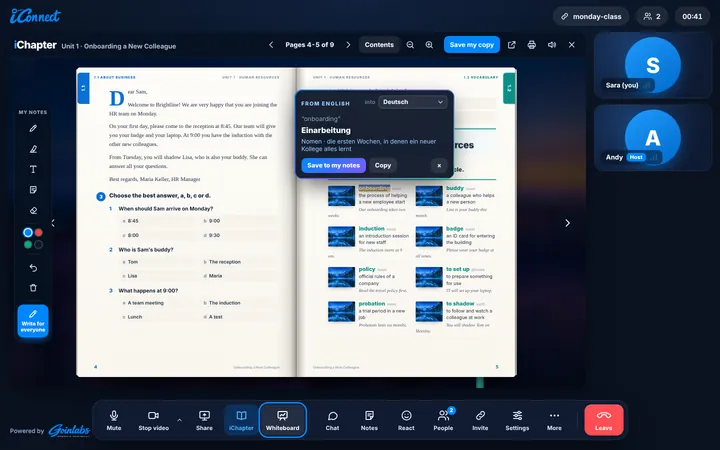This screenshot has width=720, height=450.
Task: Mute the microphone
Action: 114,421
